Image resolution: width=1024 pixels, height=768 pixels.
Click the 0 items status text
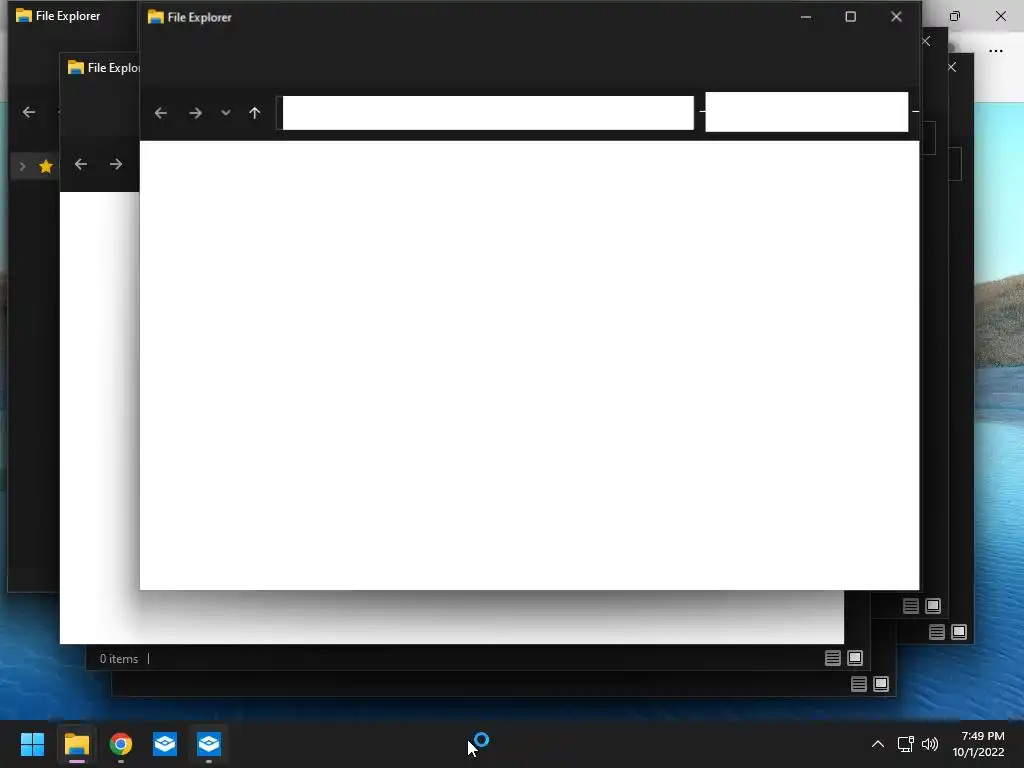(x=119, y=659)
